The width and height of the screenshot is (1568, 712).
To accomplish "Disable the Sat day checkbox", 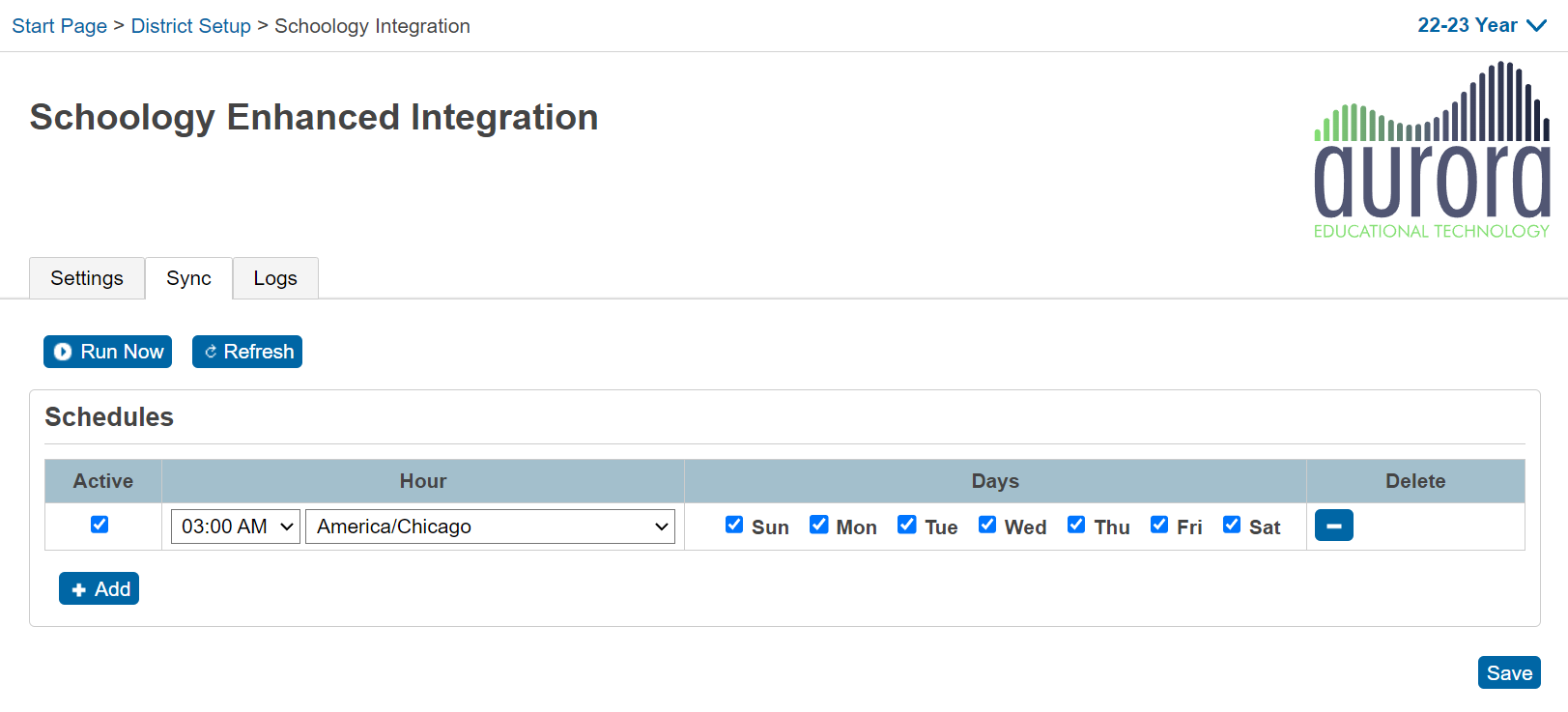I will pyautogui.click(x=1232, y=525).
